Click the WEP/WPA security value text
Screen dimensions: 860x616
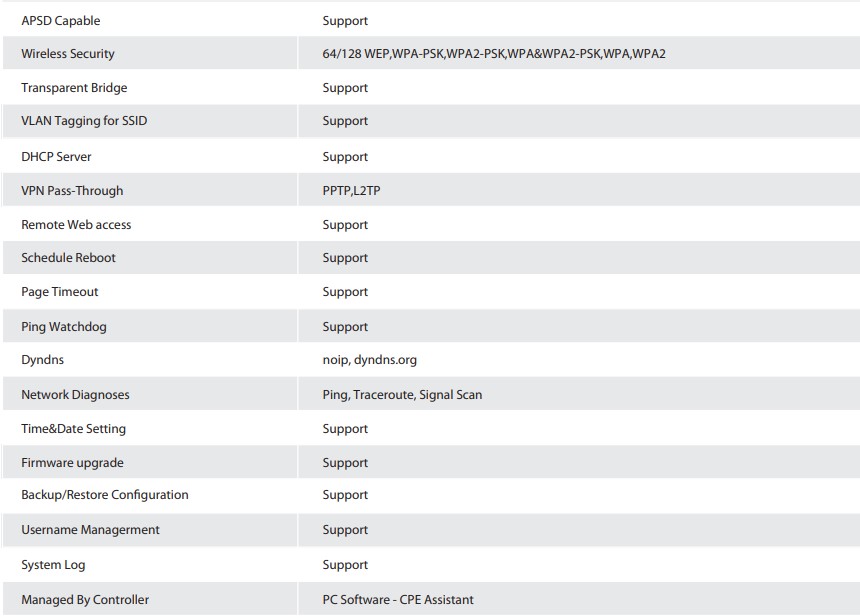494,54
